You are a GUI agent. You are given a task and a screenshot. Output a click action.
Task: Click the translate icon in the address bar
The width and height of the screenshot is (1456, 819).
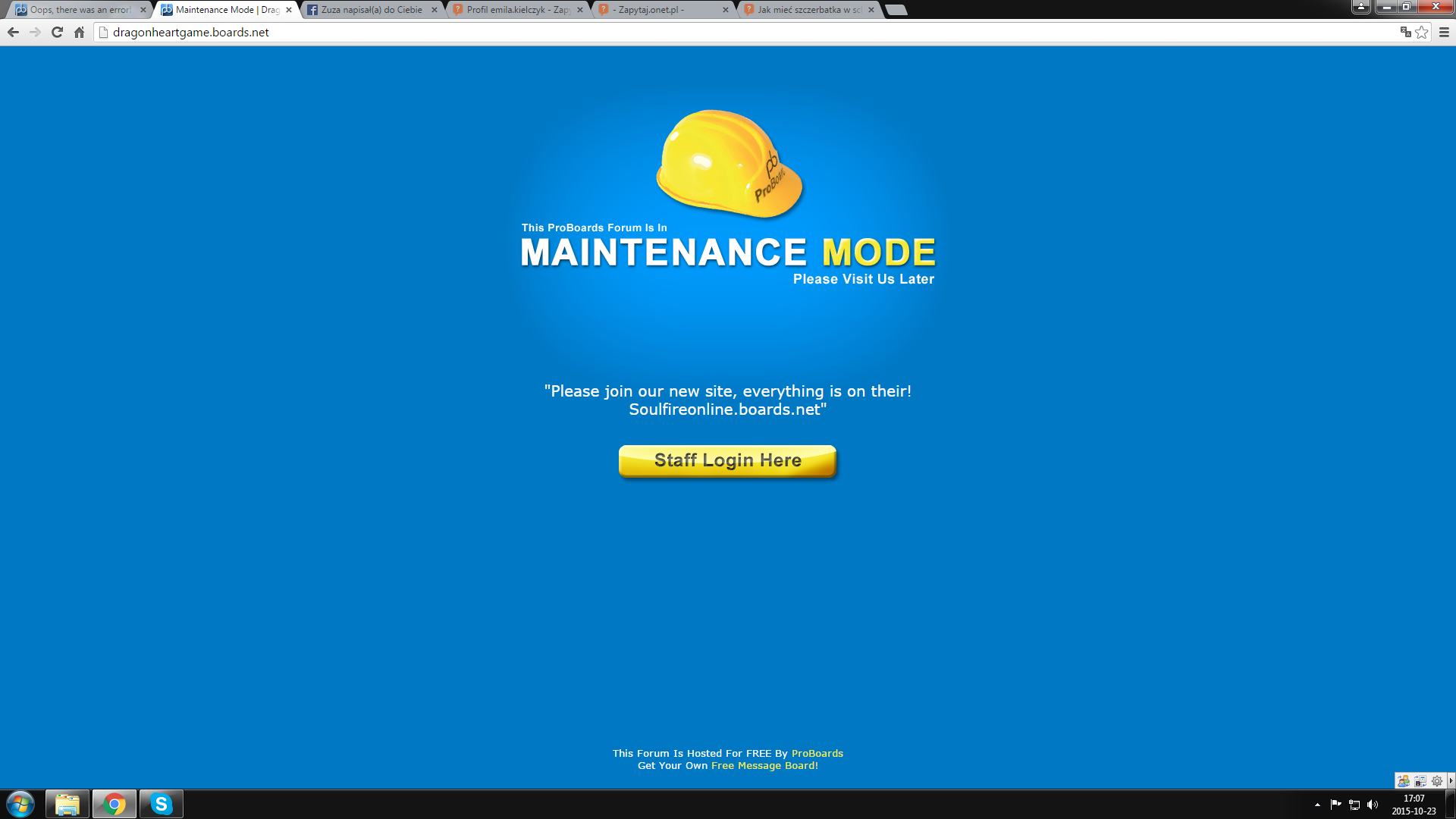1405,32
